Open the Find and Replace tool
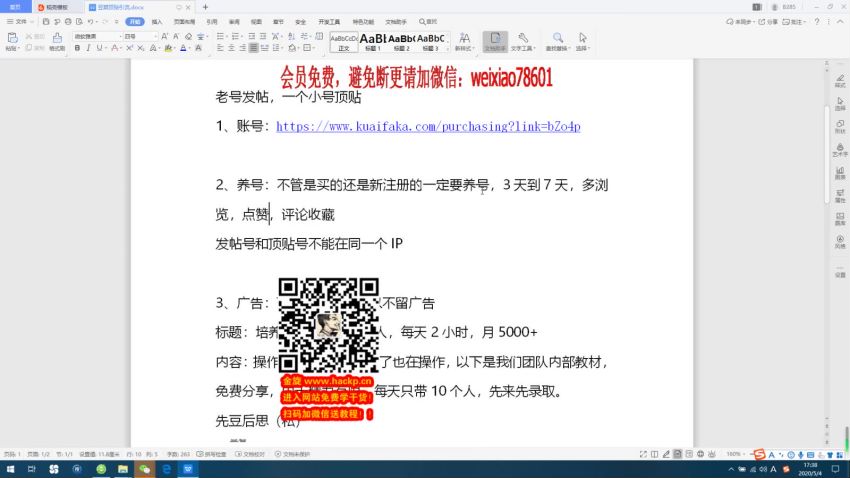The height and width of the screenshot is (478, 850). coord(558,41)
